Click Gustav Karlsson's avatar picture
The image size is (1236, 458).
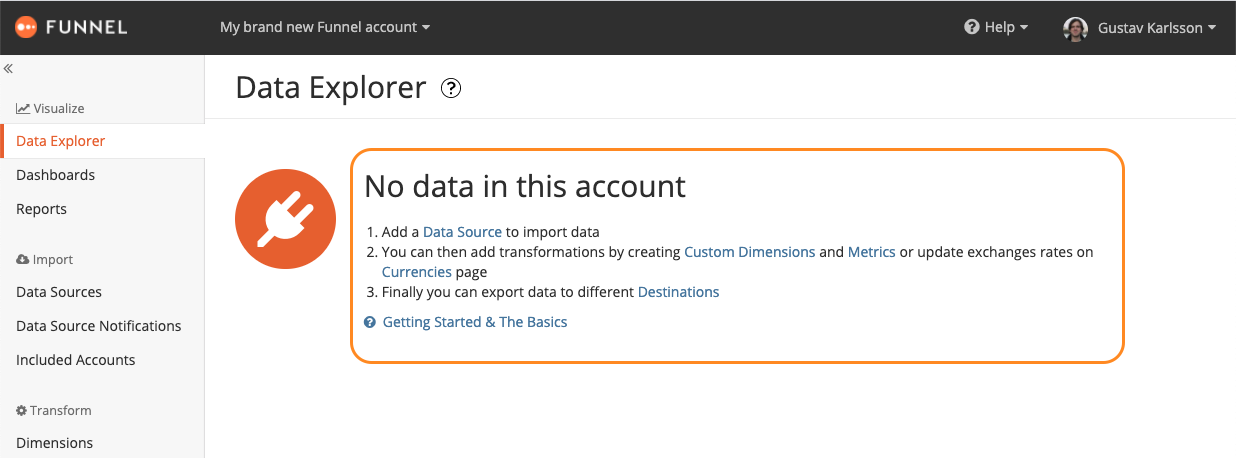1075,28
